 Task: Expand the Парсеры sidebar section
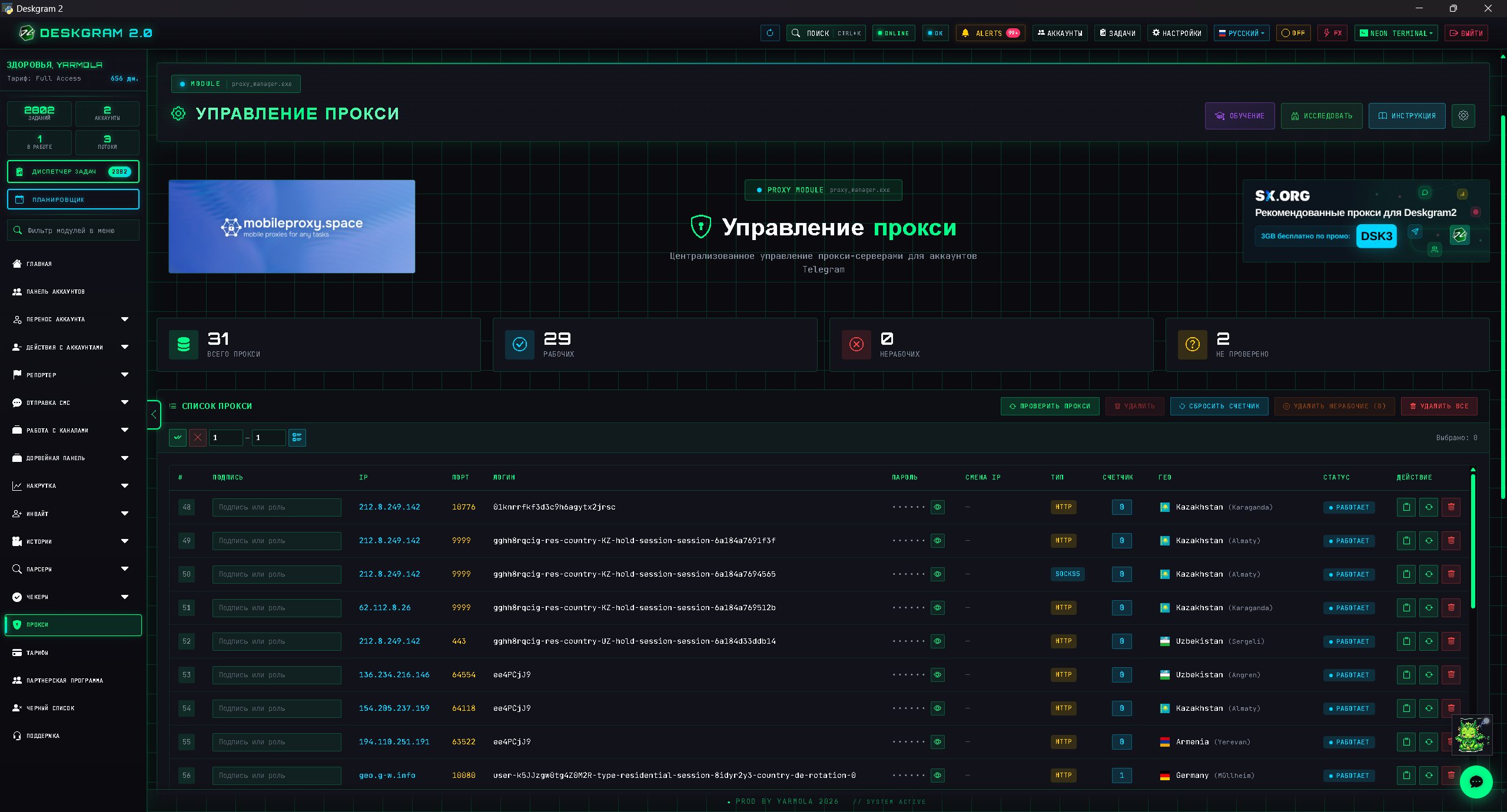(x=73, y=569)
